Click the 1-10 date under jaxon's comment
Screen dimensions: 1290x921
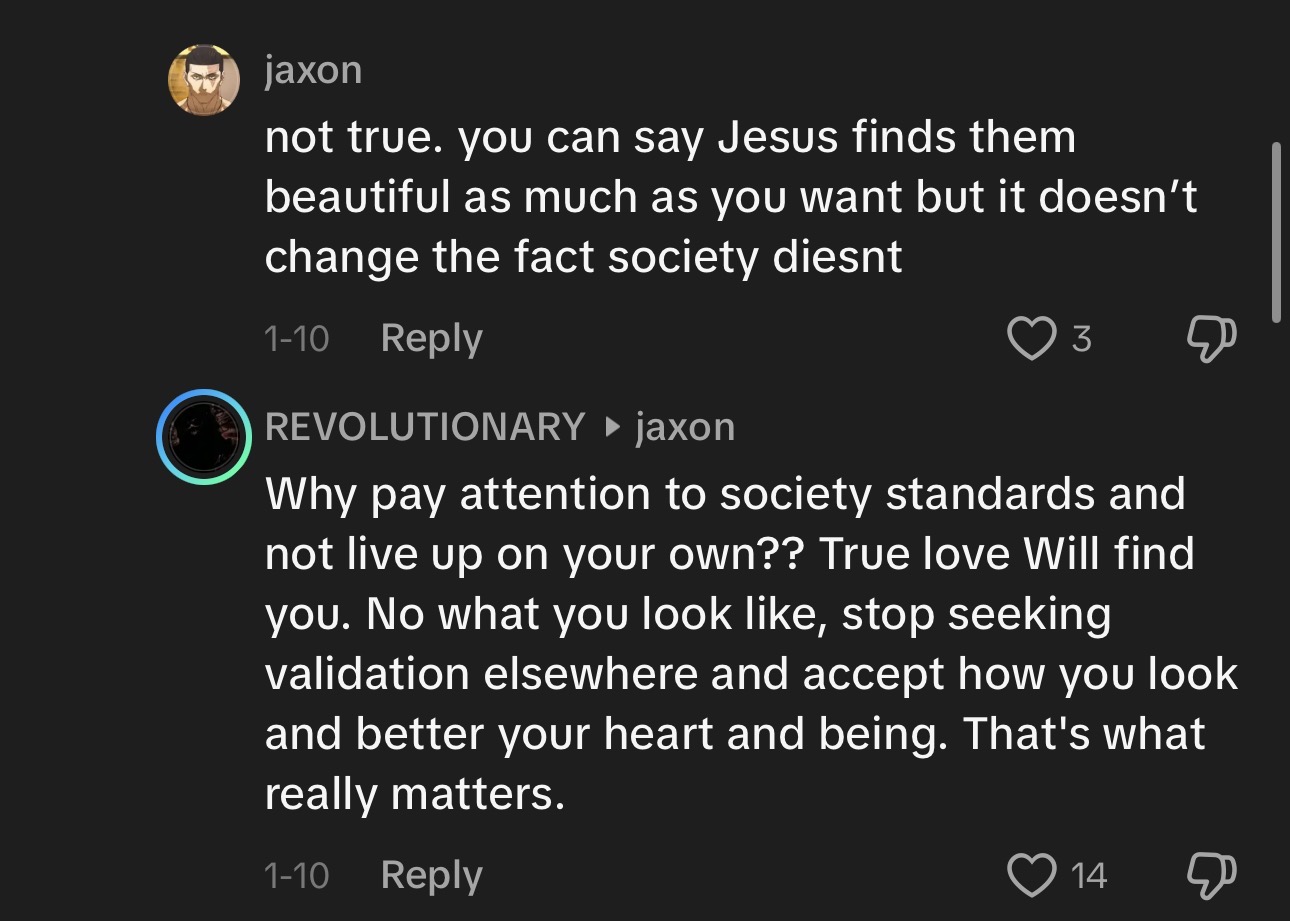296,340
